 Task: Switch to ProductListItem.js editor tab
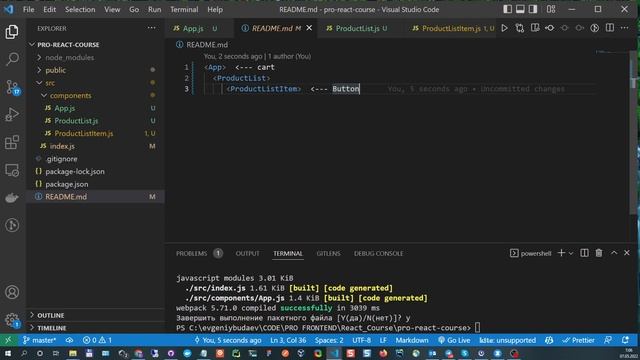point(451,28)
